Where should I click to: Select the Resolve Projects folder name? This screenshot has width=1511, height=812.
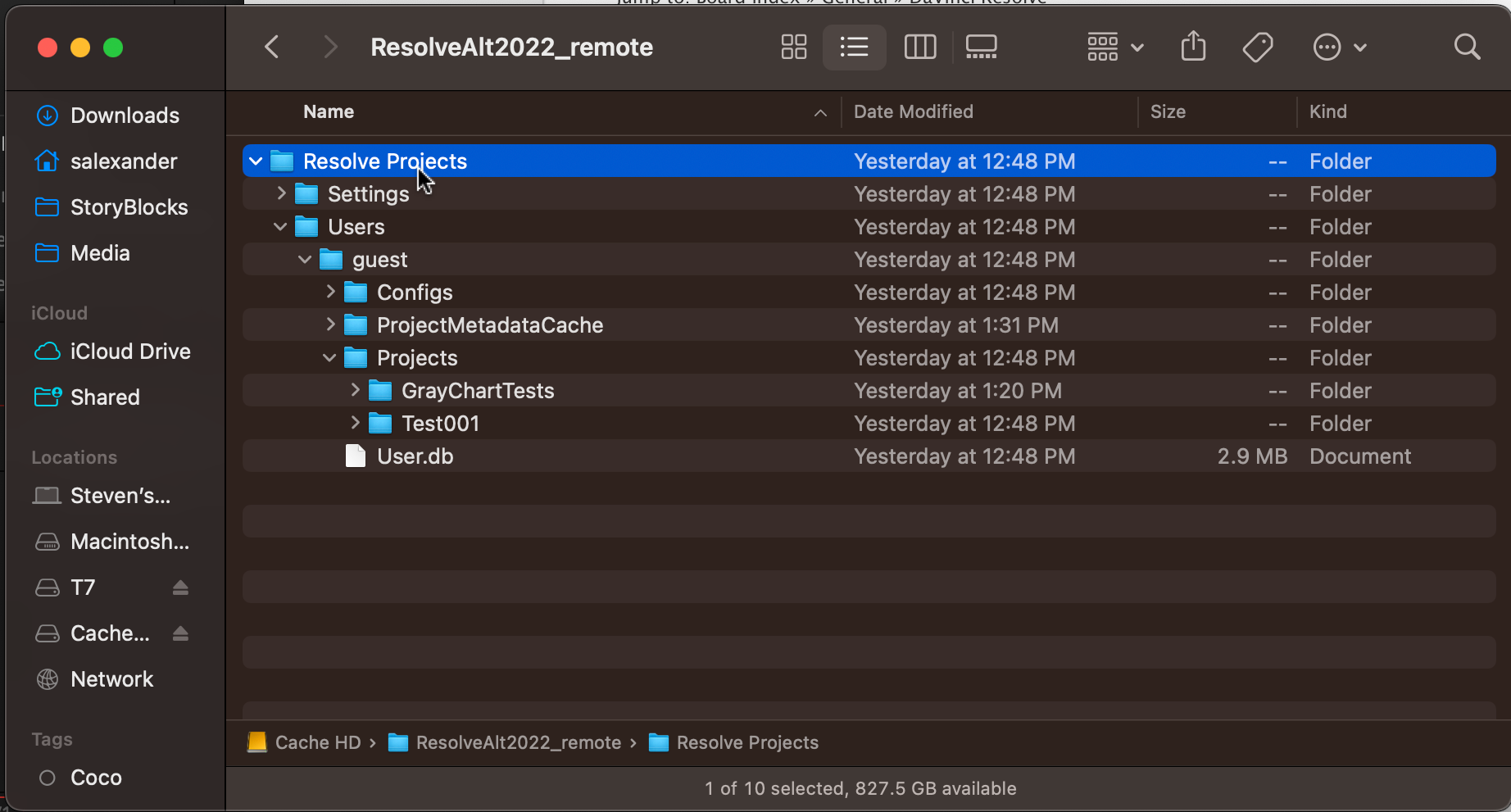click(385, 161)
